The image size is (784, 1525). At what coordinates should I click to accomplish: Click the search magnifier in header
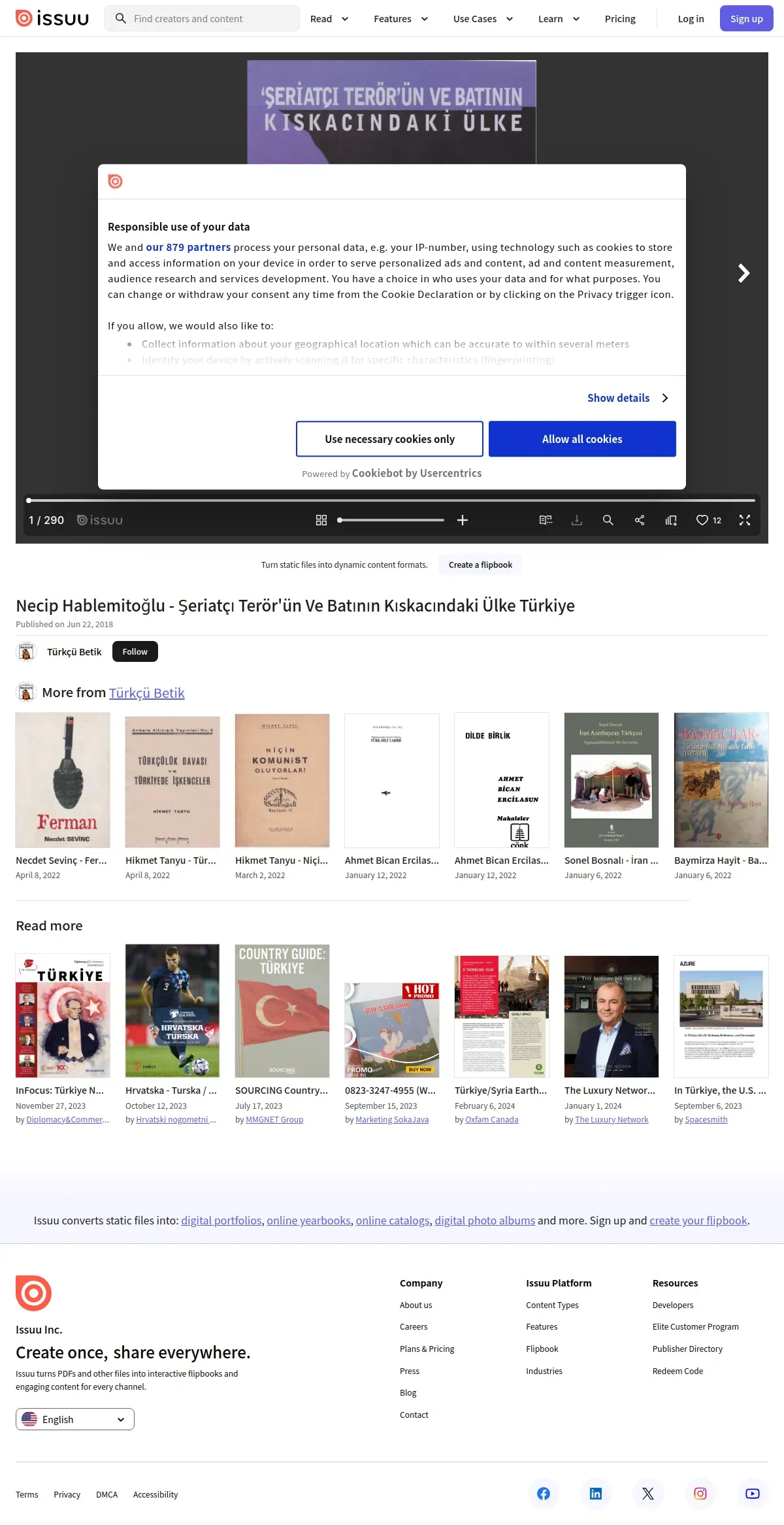point(120,18)
